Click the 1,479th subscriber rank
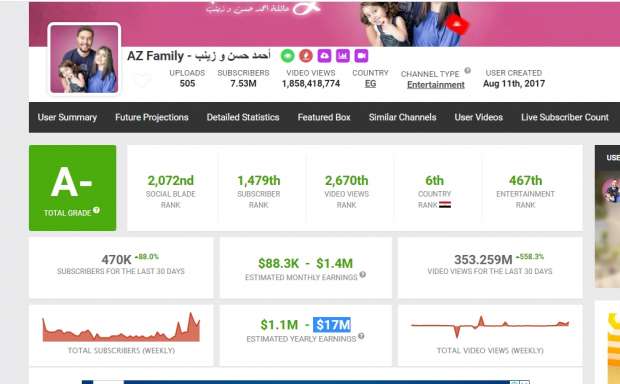Image resolution: width=620 pixels, height=384 pixels. tap(259, 181)
